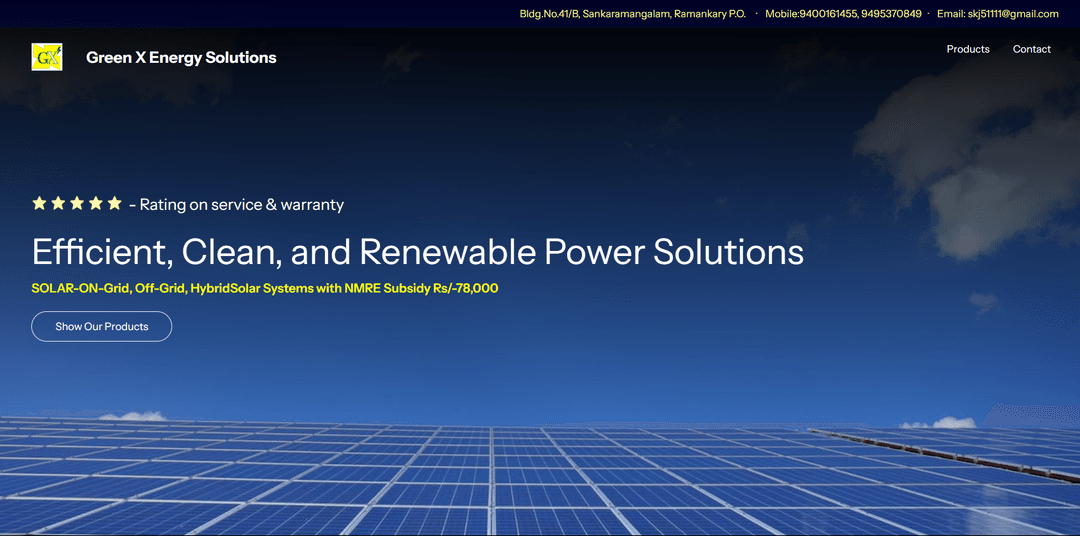This screenshot has height=536, width=1080.
Task: Click the email skj51111@gmail.com
Action: click(1012, 14)
